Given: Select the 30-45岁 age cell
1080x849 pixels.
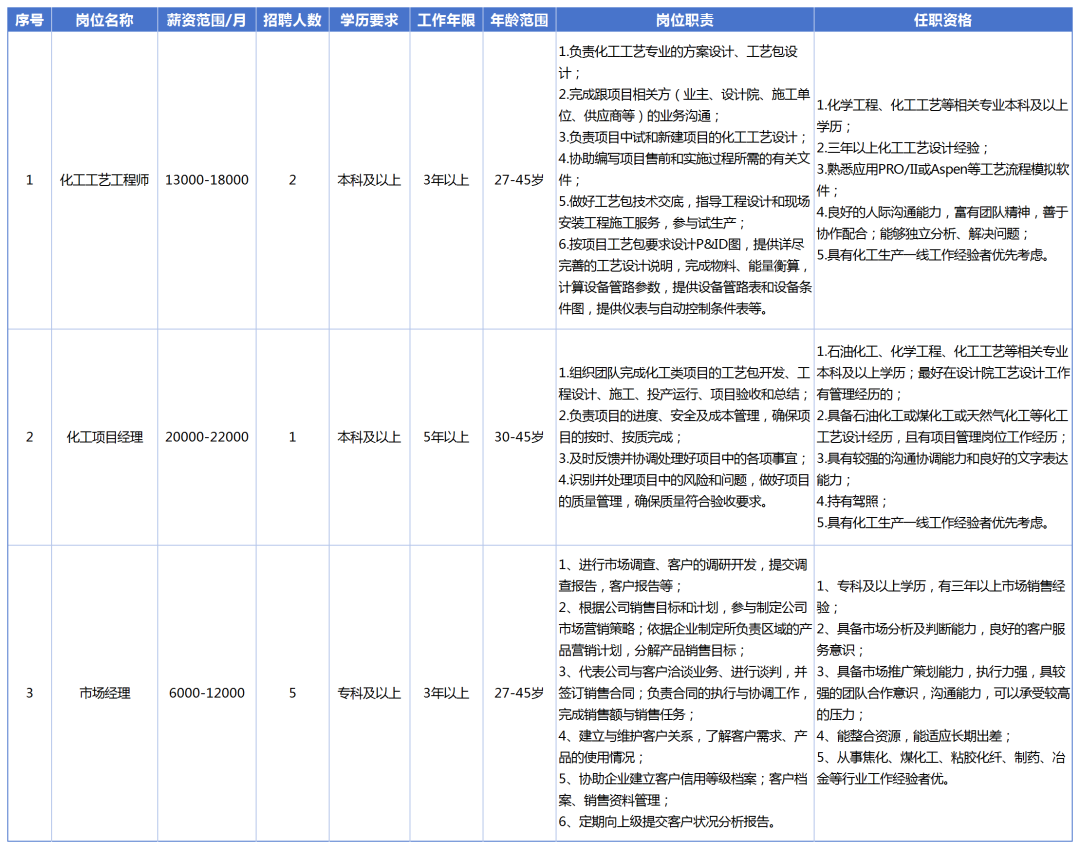Looking at the screenshot, I should pyautogui.click(x=519, y=437).
